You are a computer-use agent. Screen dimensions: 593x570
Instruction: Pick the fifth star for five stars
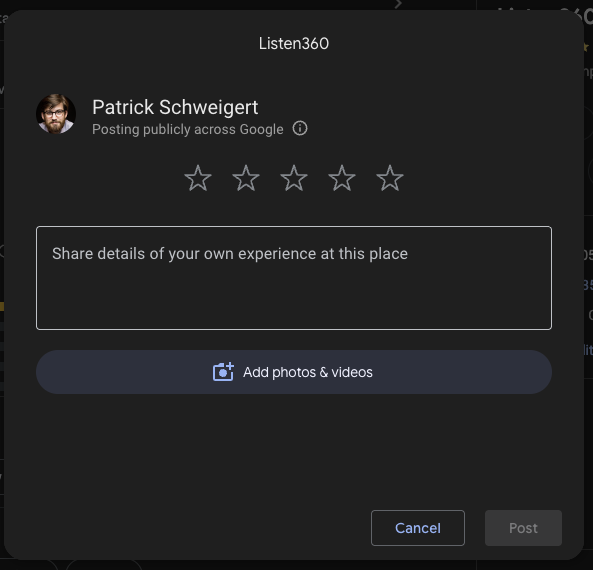pyautogui.click(x=390, y=178)
